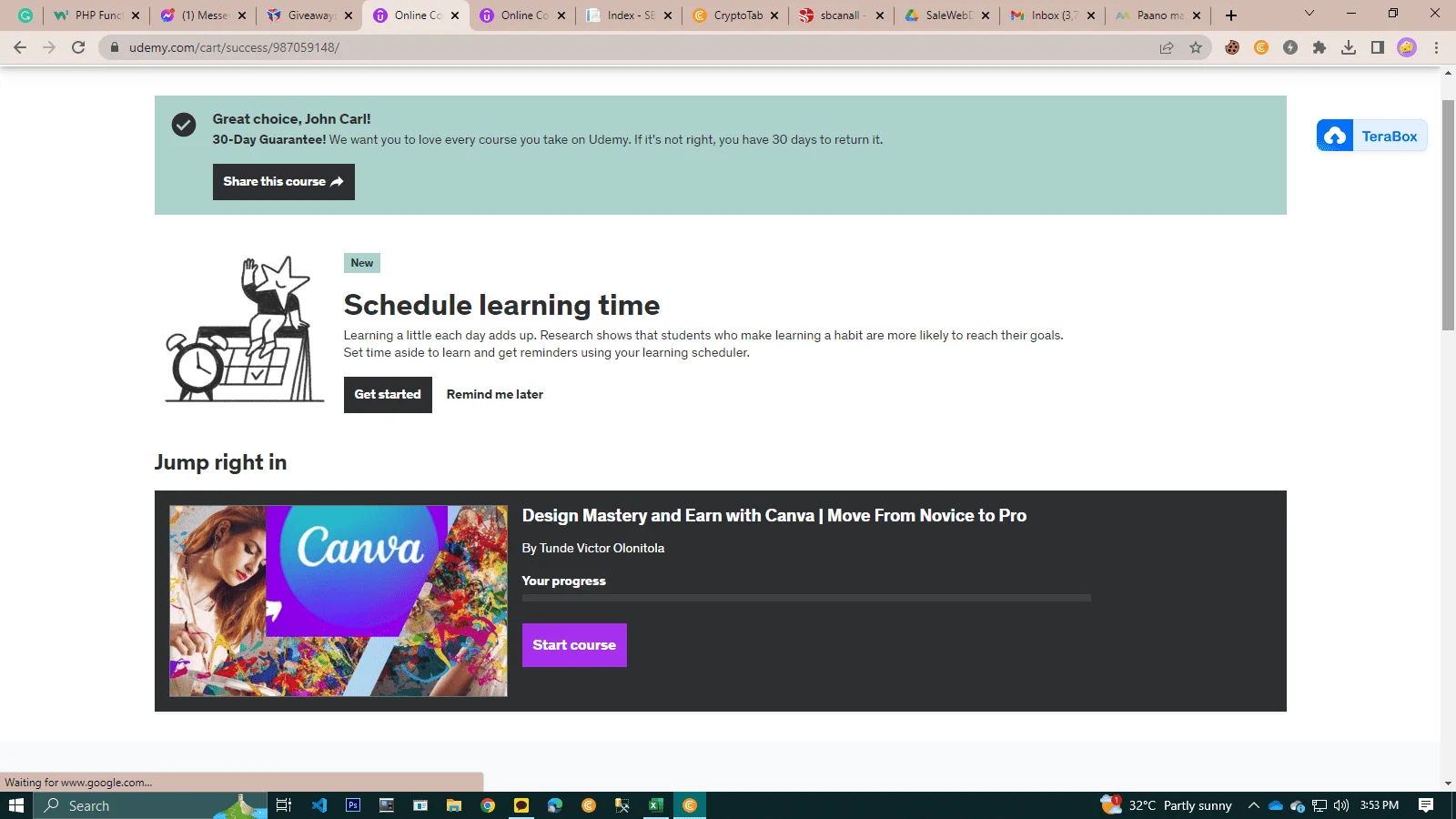Open the Windows Start menu
Screen dimensions: 1456x819
(16, 805)
